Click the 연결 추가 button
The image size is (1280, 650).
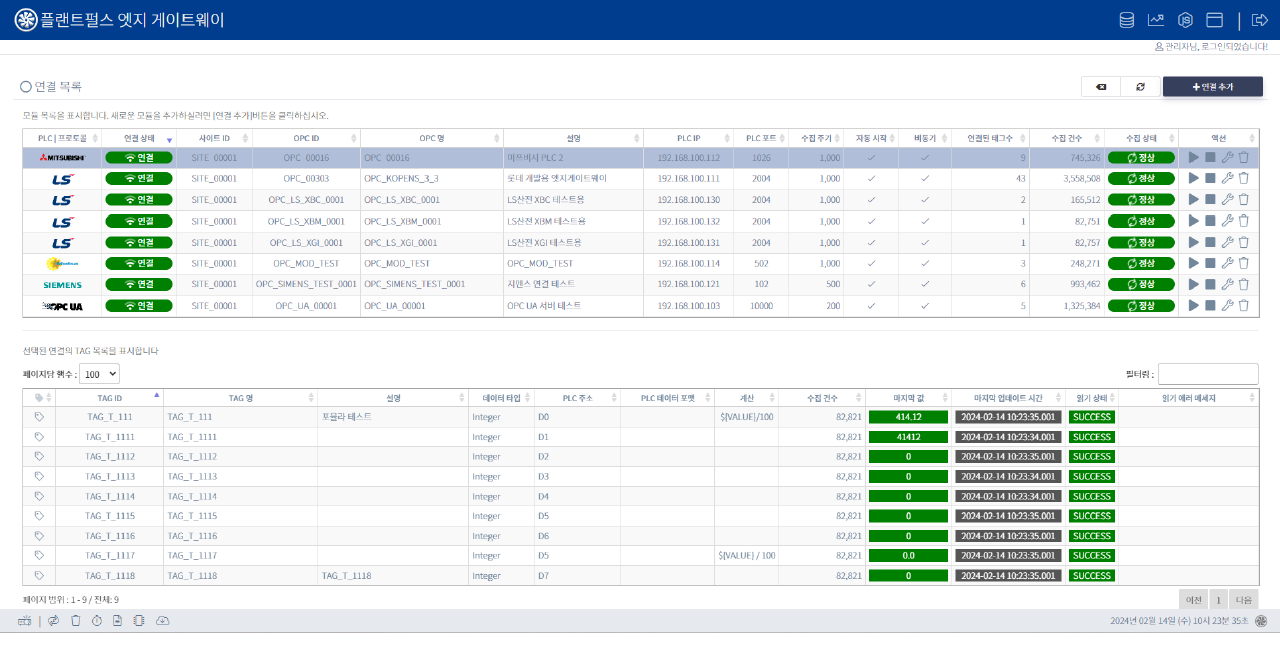1212,87
